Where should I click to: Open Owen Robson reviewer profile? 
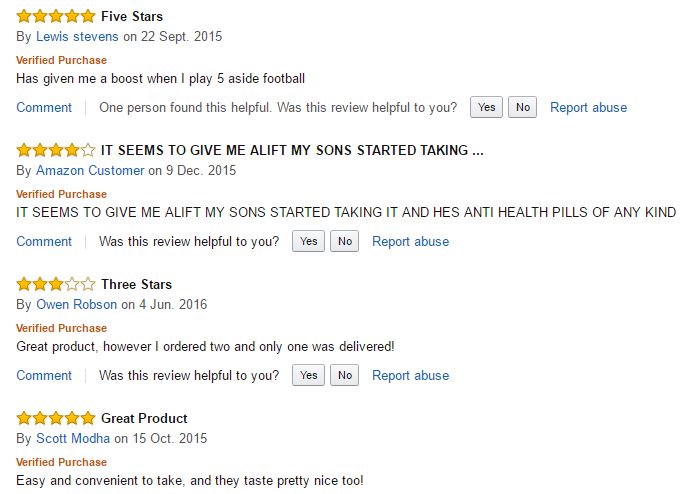pos(76,304)
